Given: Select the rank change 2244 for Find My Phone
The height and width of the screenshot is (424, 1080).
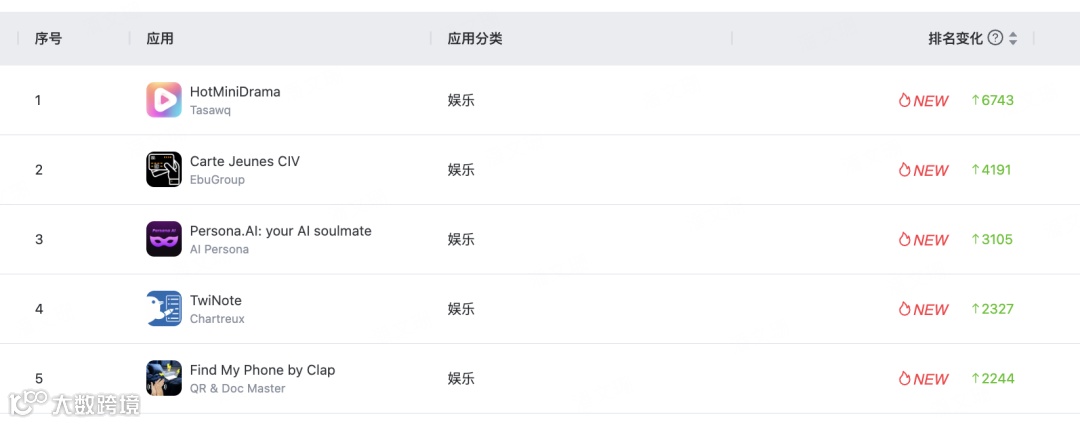Looking at the screenshot, I should point(993,379).
